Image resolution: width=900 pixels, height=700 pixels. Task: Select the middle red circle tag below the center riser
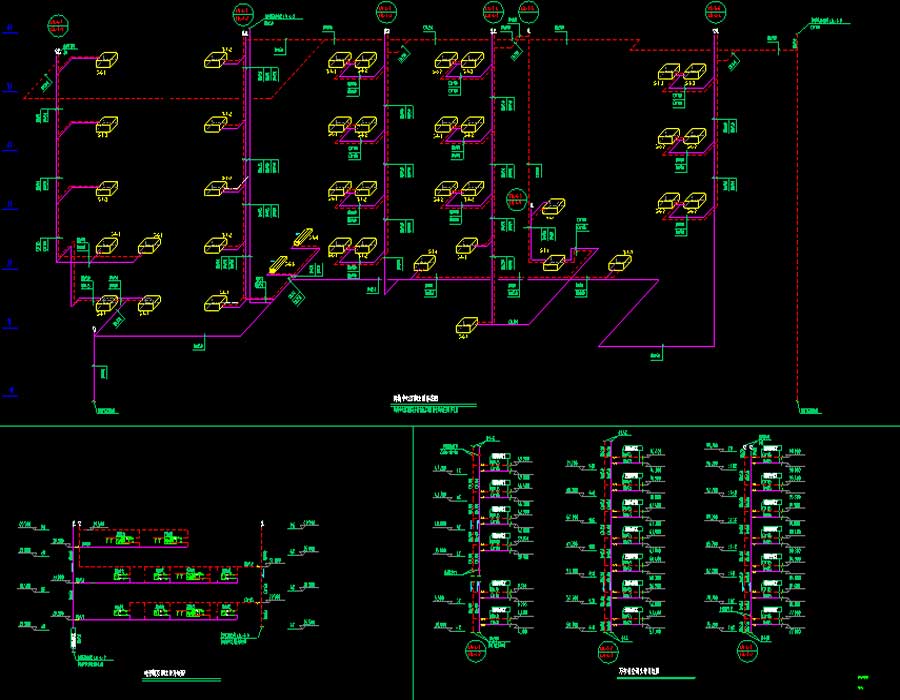point(607,652)
